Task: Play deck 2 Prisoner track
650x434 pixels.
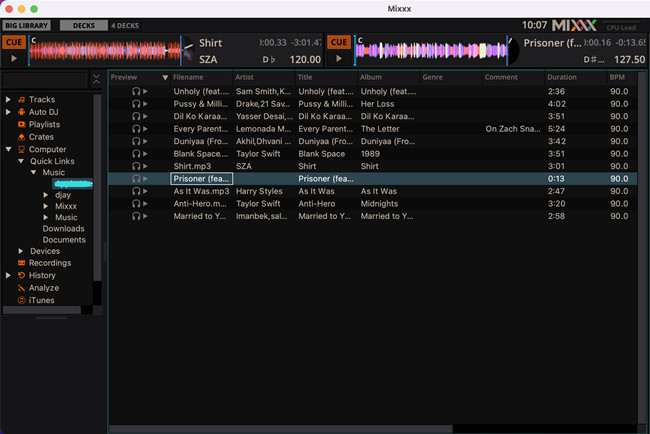Action: [x=339, y=58]
